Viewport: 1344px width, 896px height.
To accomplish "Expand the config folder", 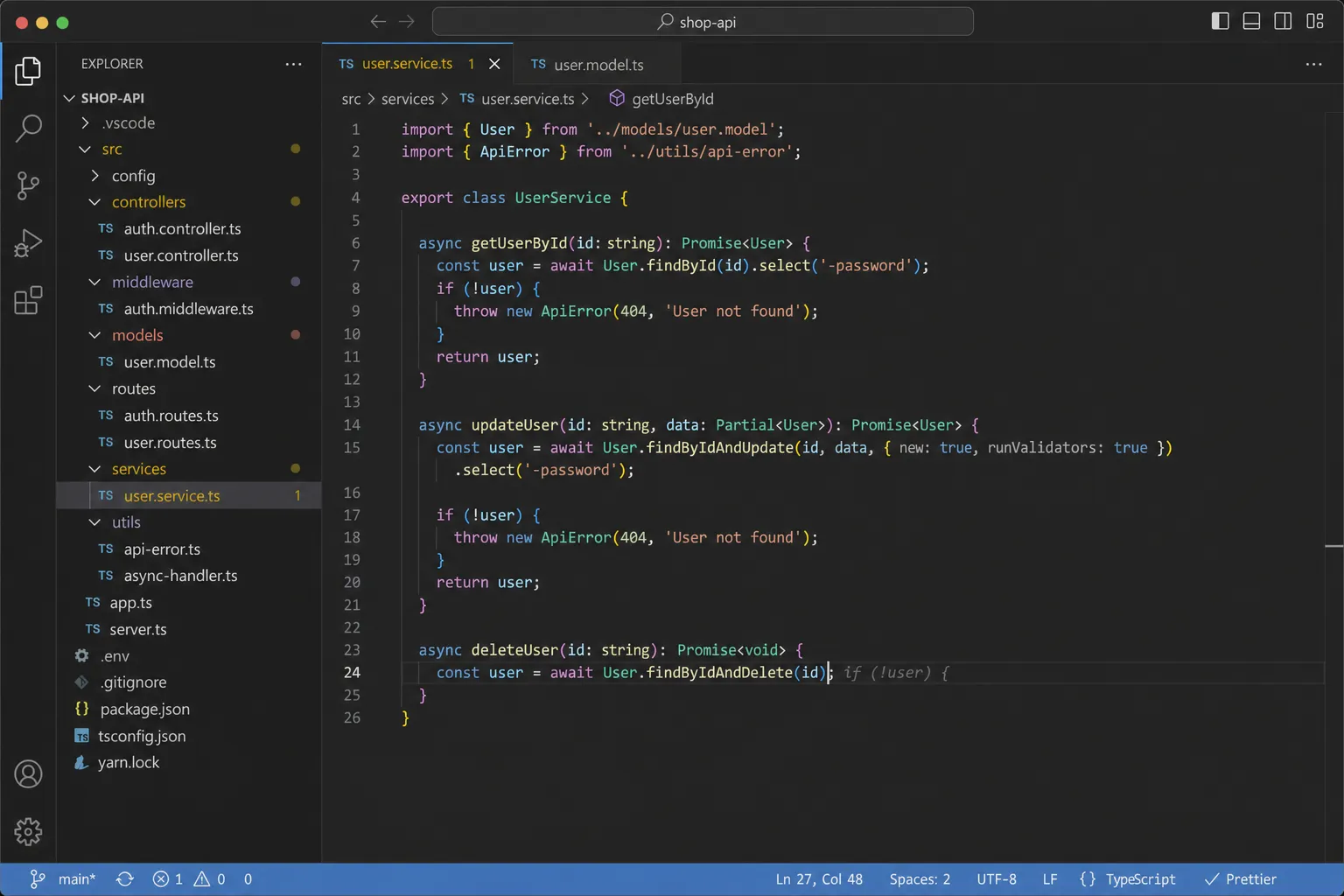I will [188, 176].
